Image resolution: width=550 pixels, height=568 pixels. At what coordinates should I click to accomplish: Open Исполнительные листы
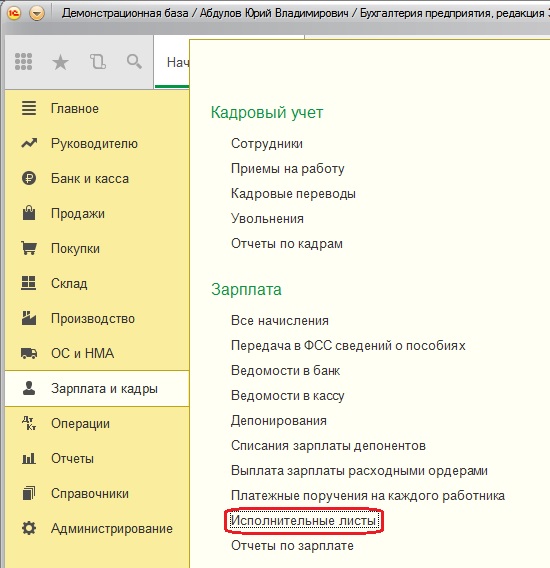click(x=304, y=521)
